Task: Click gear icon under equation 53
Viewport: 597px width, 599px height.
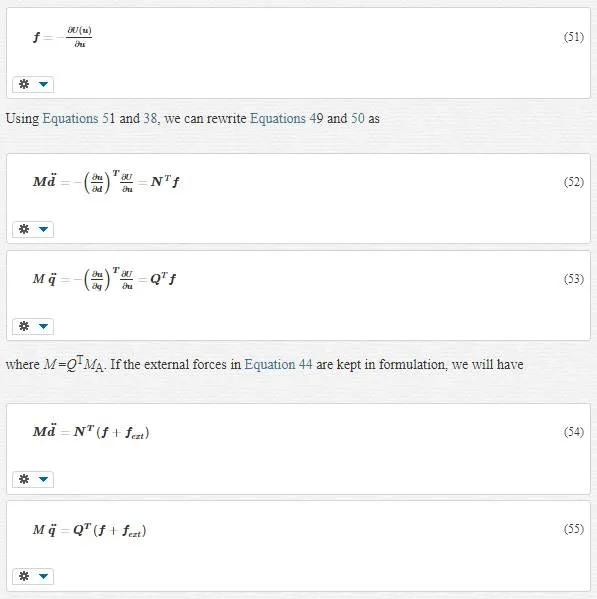Action: point(24,326)
